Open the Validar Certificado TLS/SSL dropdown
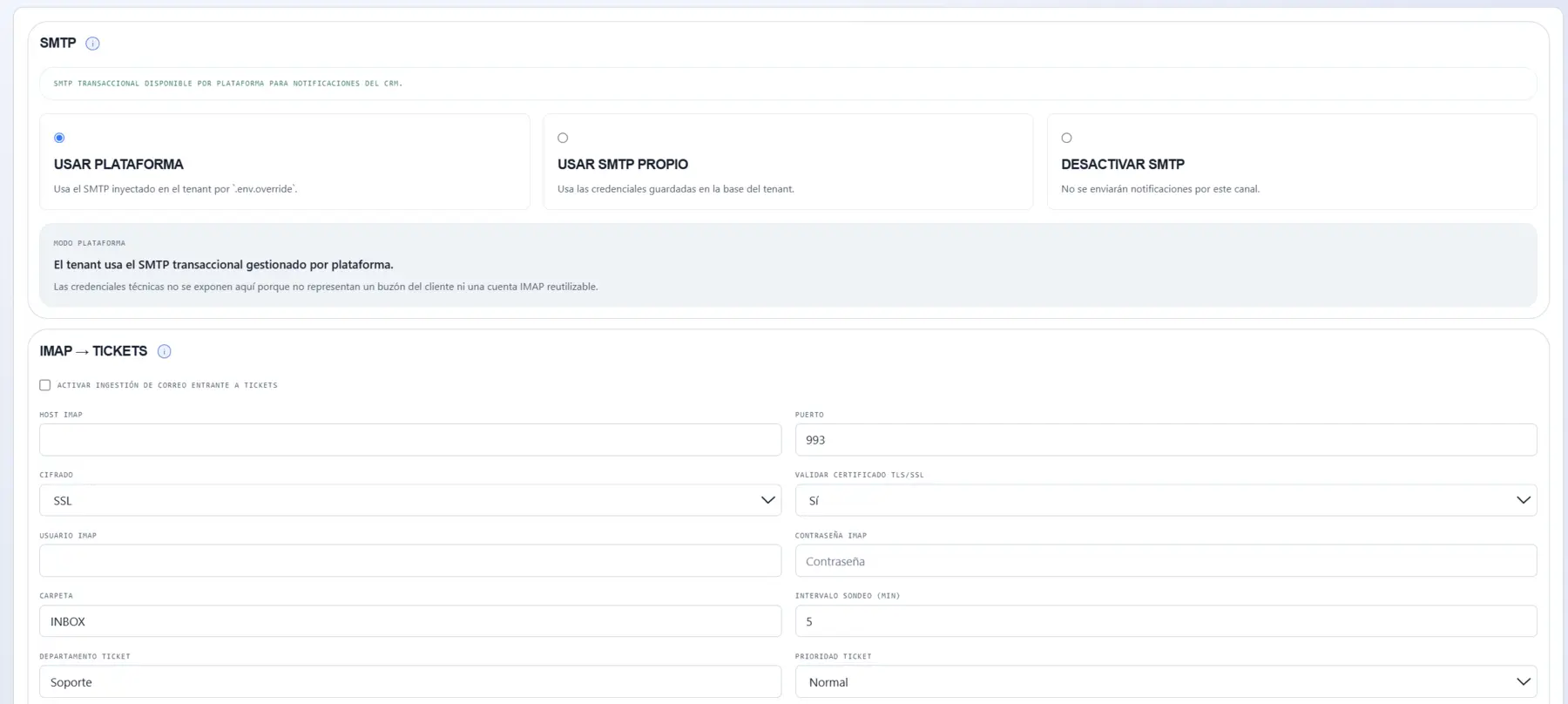The image size is (1568, 704). [x=1166, y=500]
